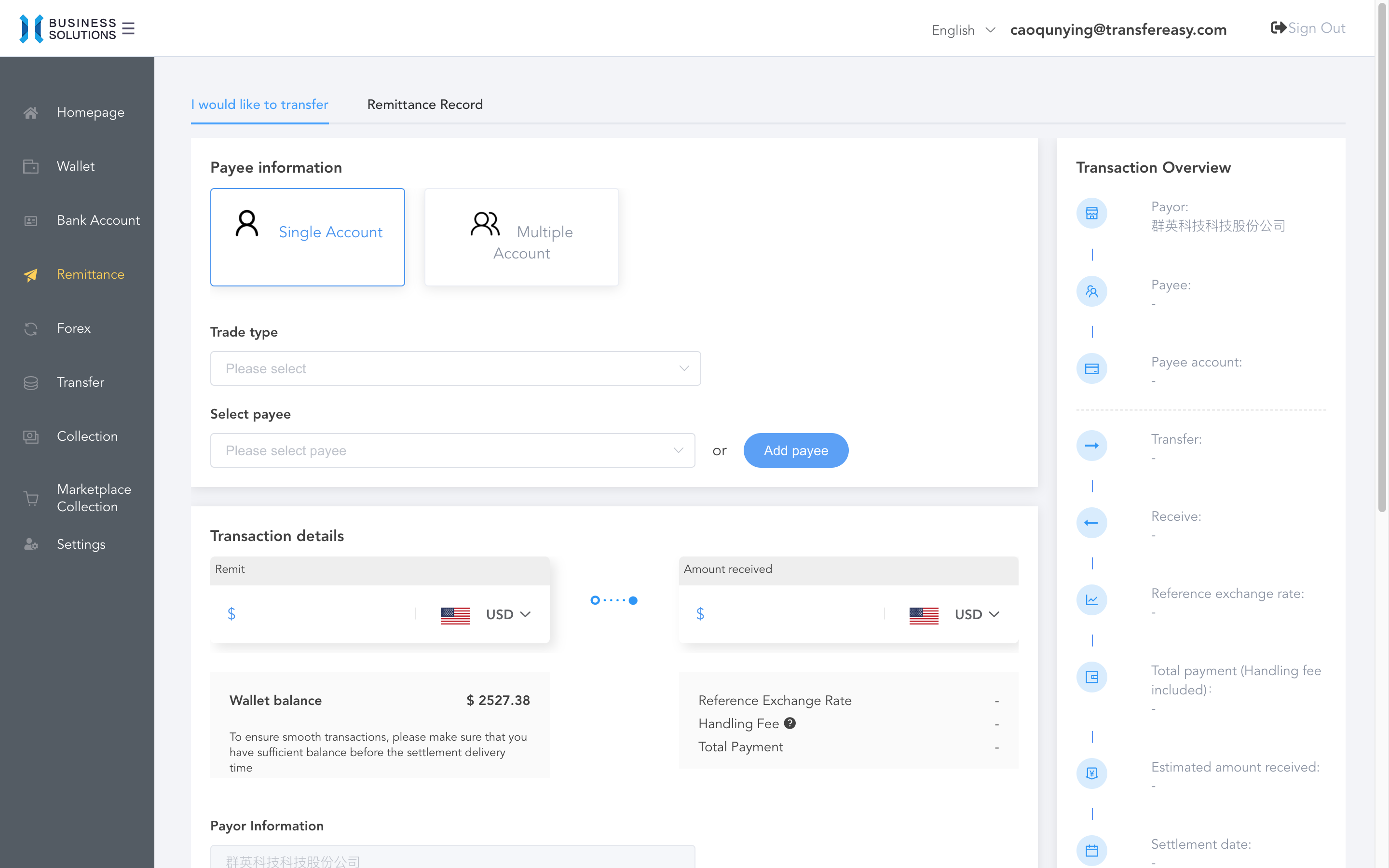This screenshot has height=868, width=1389.
Task: Click the Forex refresh-arrows icon
Action: [x=31, y=328]
